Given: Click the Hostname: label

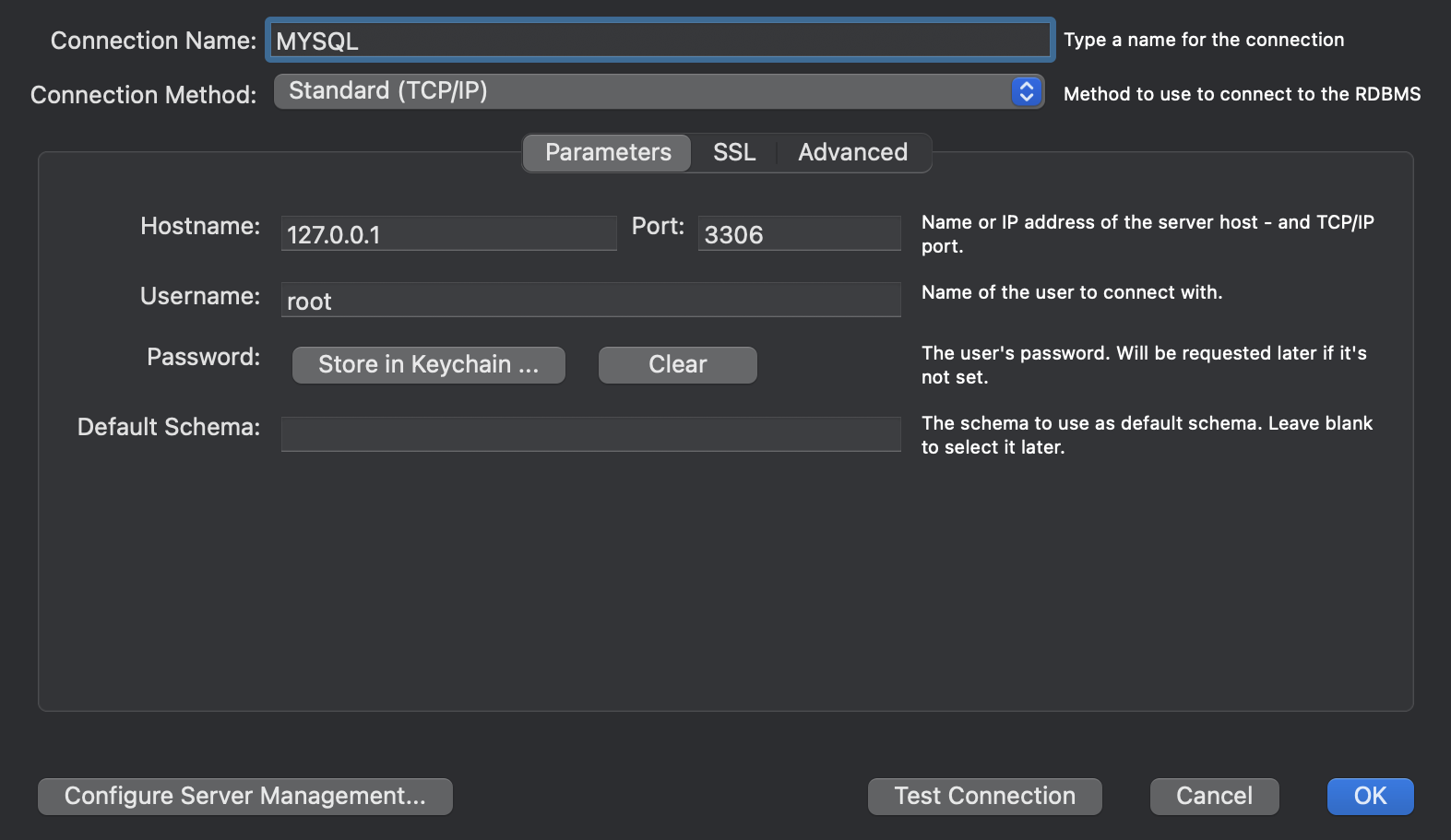Looking at the screenshot, I should point(200,226).
